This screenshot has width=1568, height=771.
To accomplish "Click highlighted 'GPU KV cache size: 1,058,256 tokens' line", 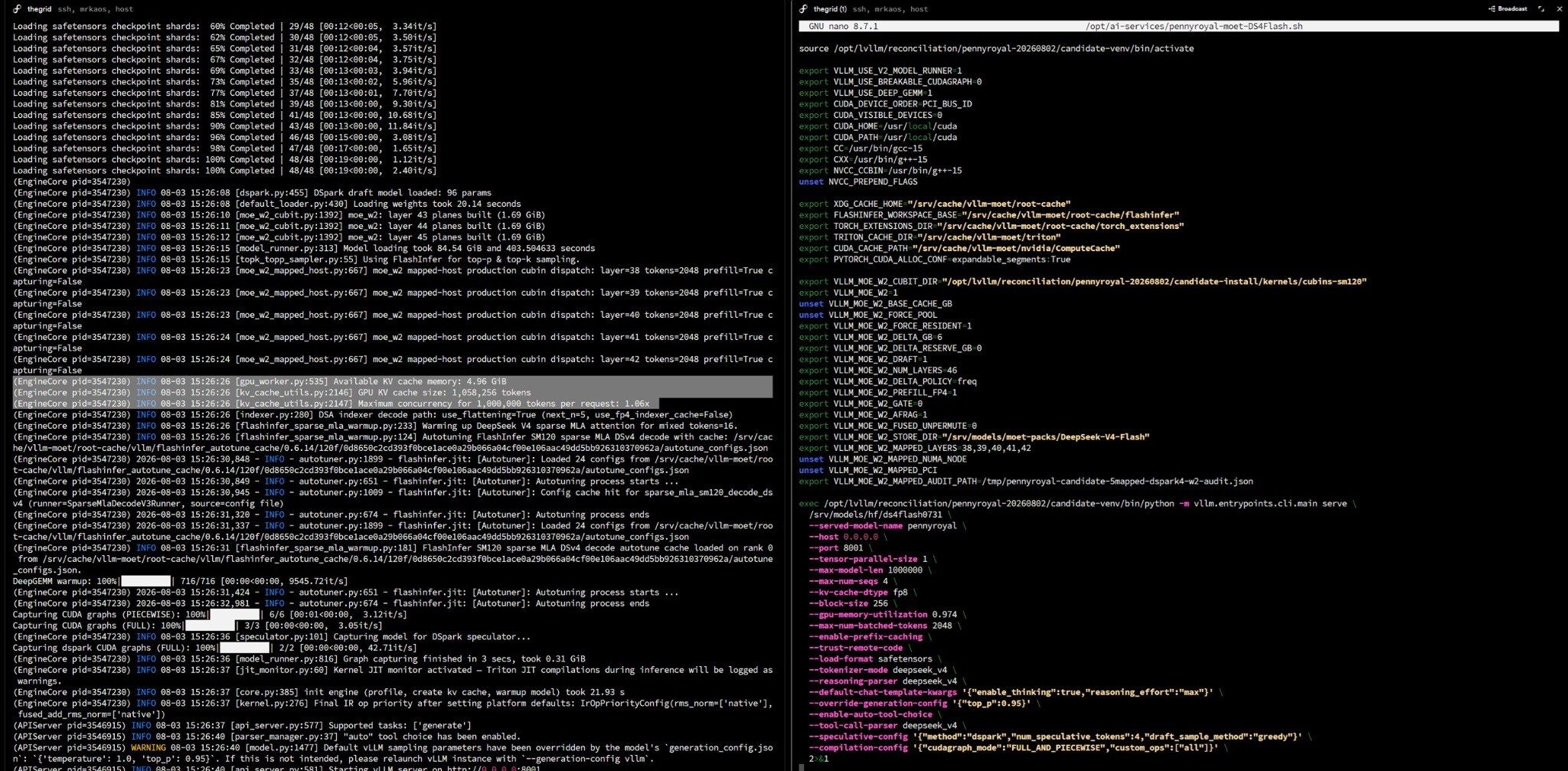I will 272,393.
